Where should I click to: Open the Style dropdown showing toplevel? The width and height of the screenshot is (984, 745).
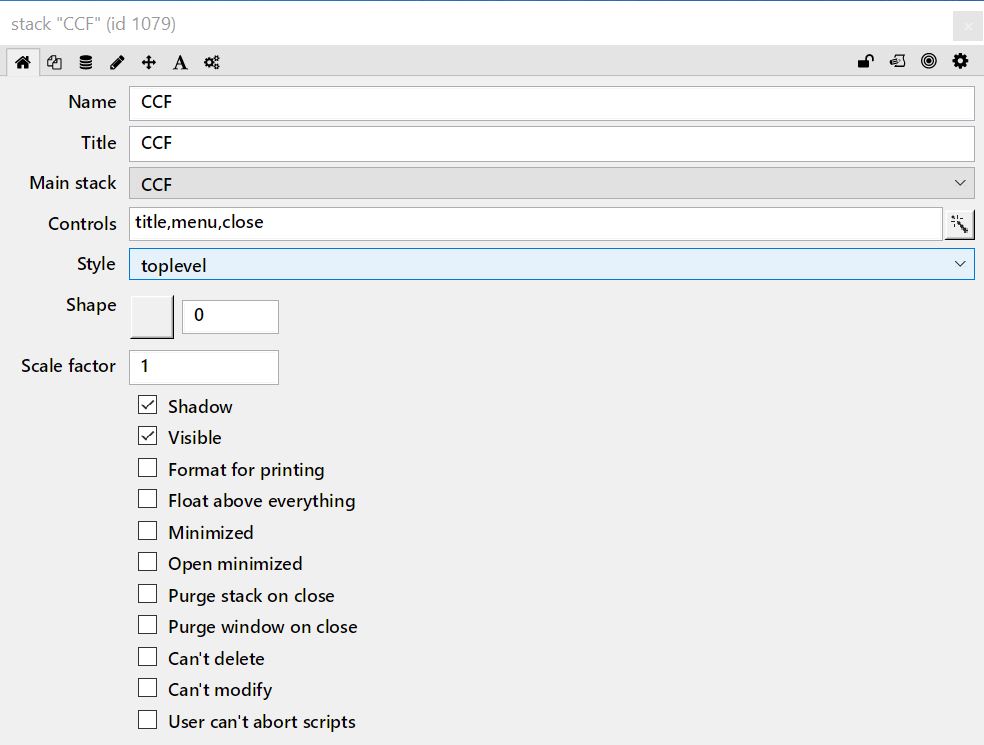tap(551, 265)
